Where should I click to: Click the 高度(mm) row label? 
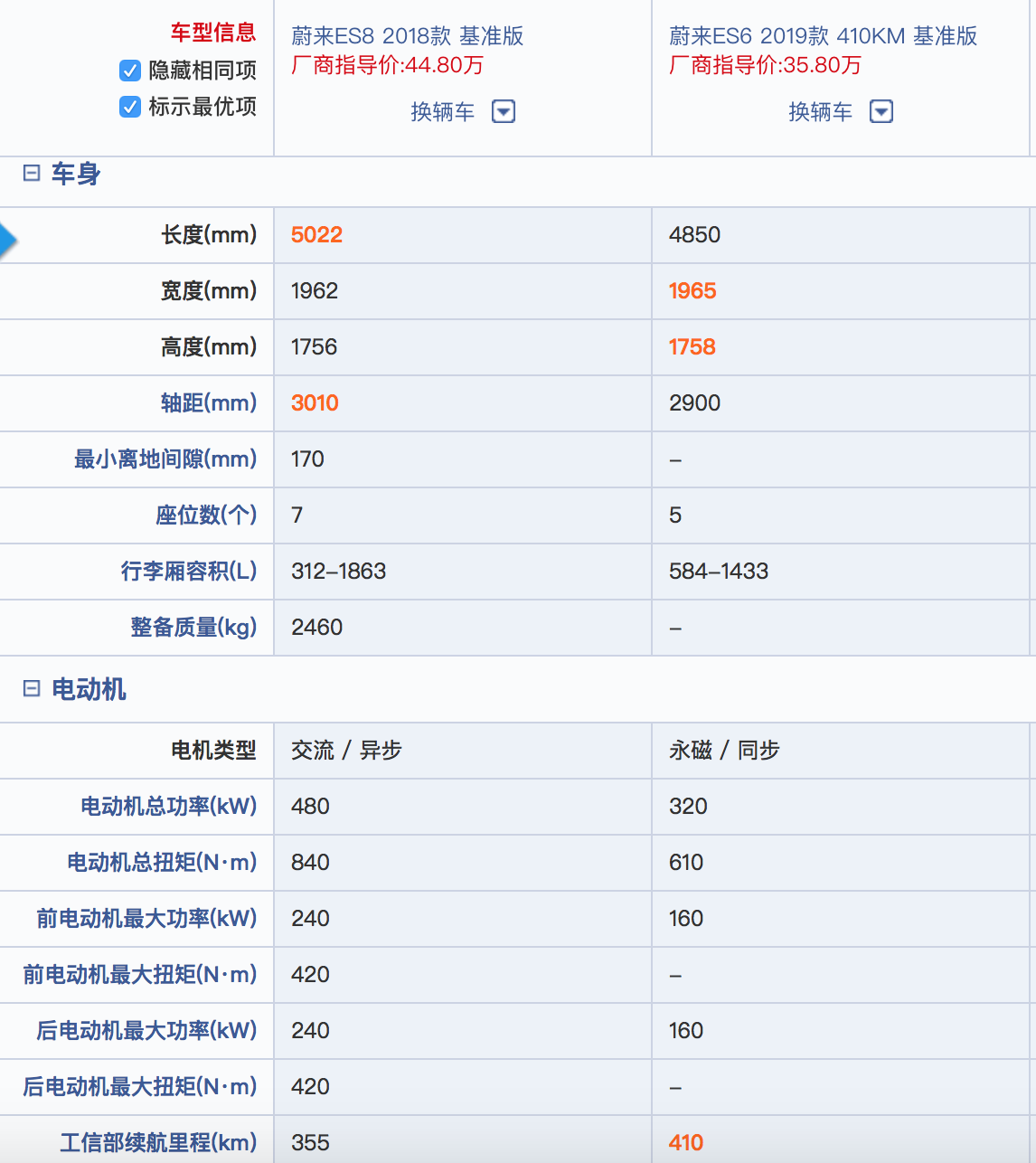[209, 346]
